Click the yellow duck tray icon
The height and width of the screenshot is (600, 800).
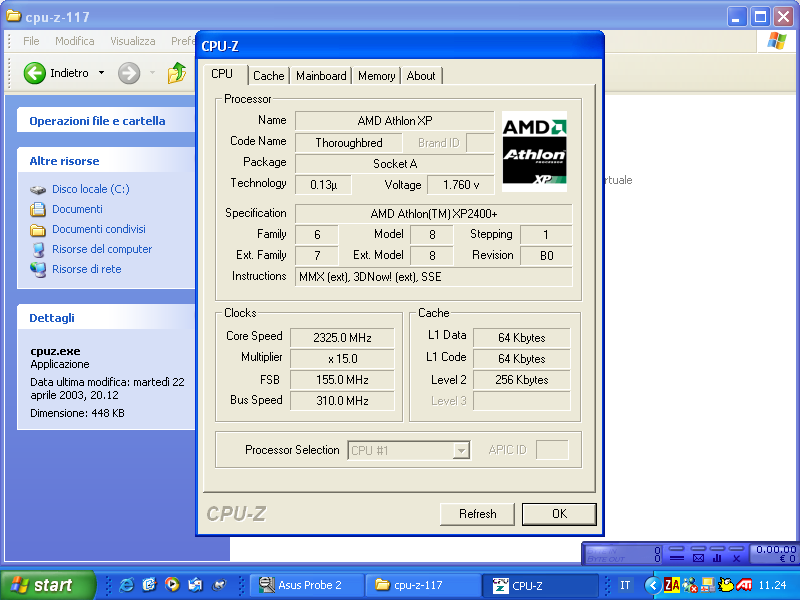[x=726, y=585]
